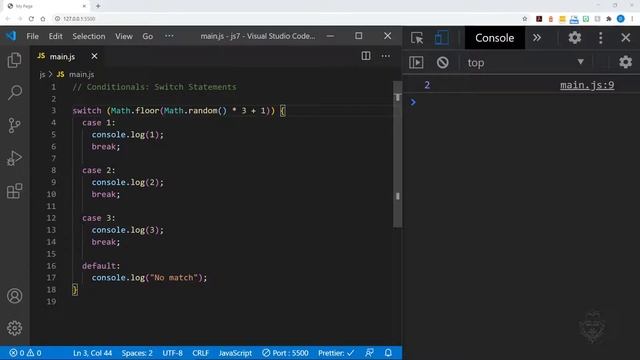640x360 pixels.
Task: Click the main.js breadcrumb item
Action: [81, 74]
